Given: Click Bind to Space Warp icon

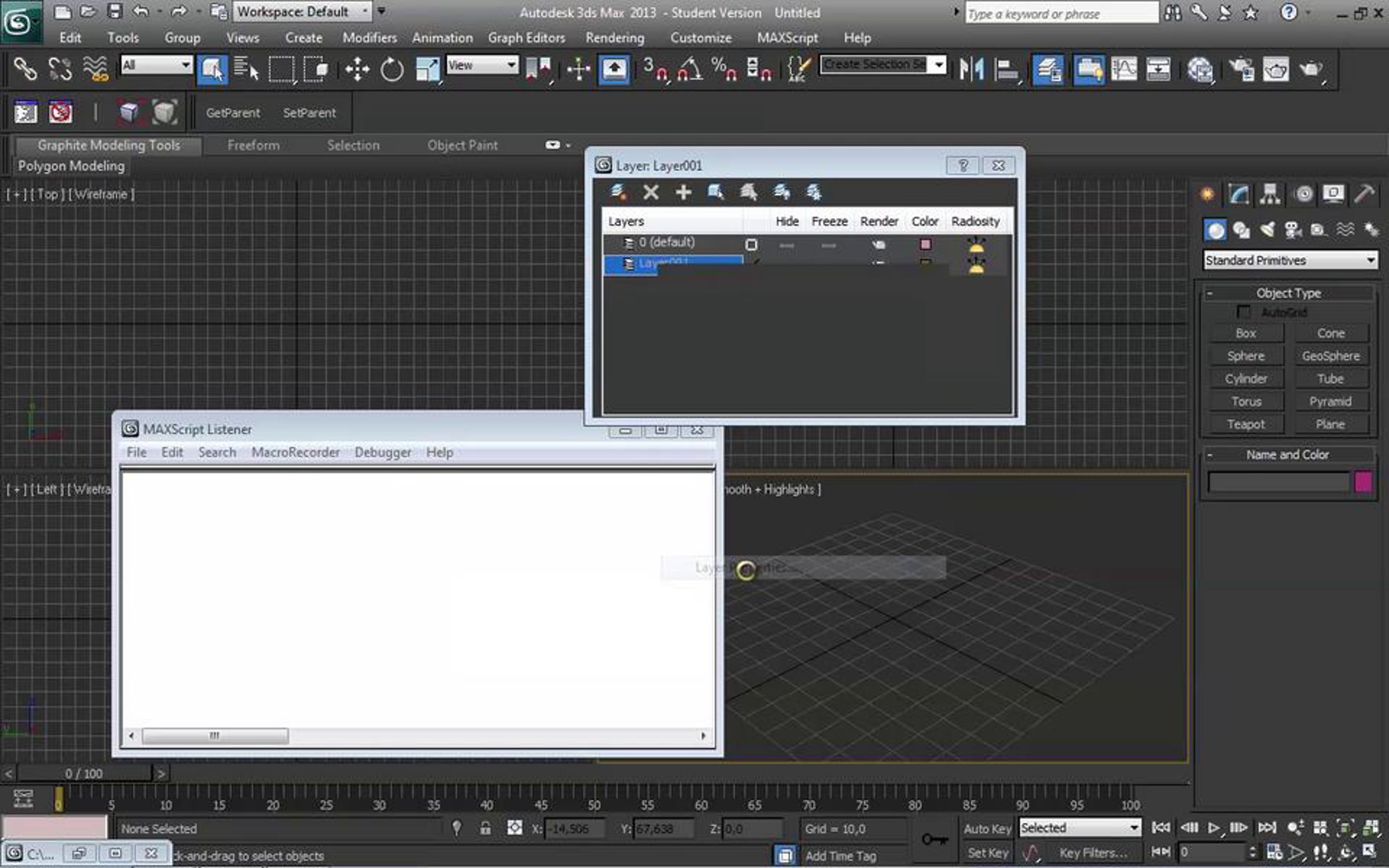Looking at the screenshot, I should [x=95, y=69].
